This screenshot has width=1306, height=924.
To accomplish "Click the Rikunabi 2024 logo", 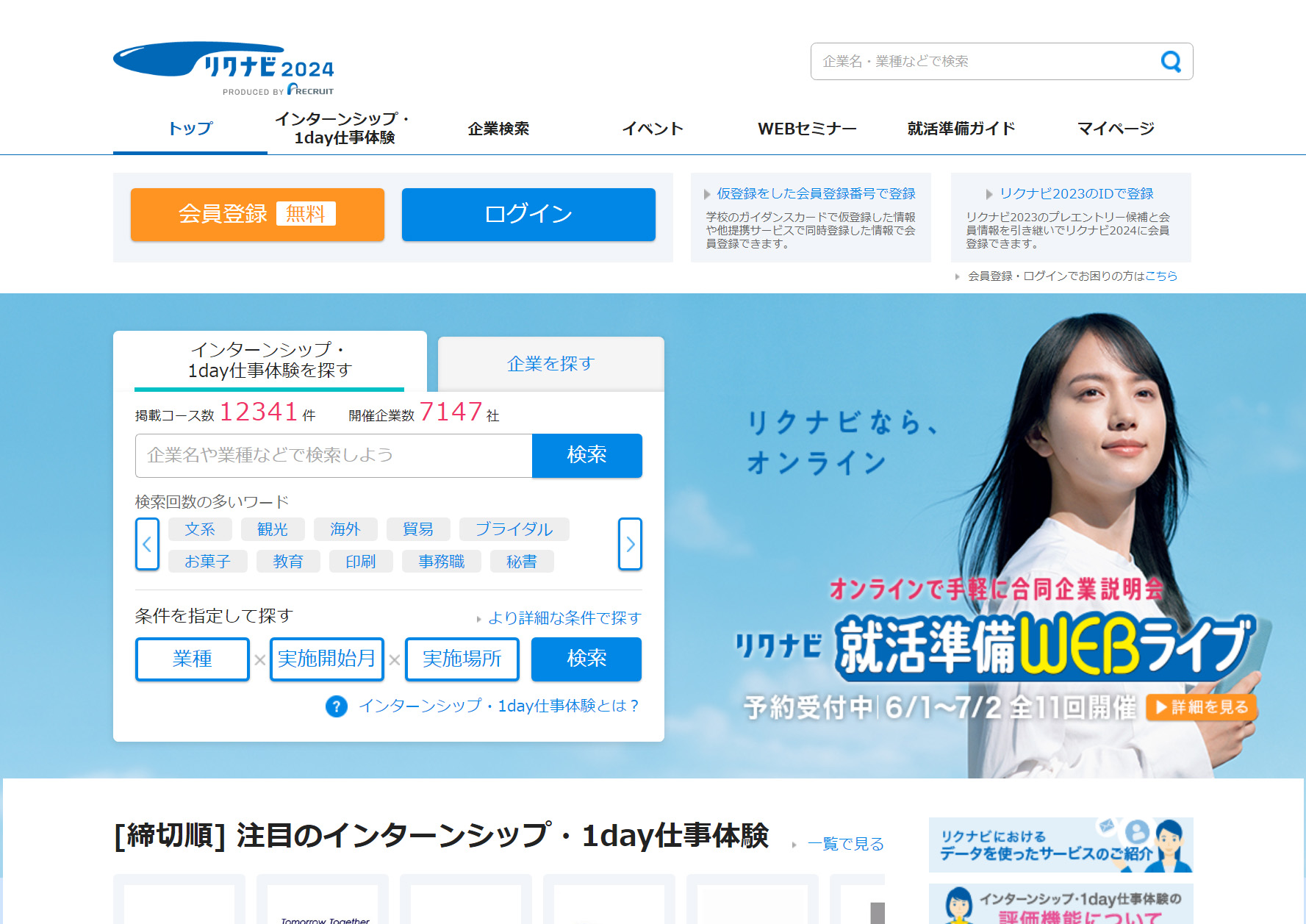I will click(x=223, y=68).
